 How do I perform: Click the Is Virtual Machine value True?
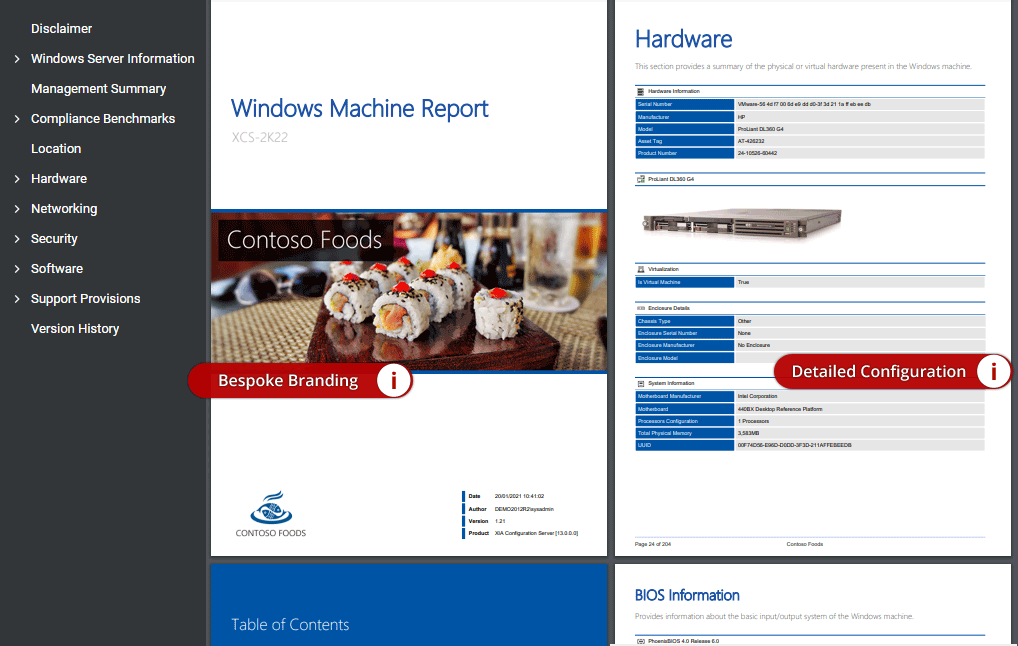(x=743, y=282)
